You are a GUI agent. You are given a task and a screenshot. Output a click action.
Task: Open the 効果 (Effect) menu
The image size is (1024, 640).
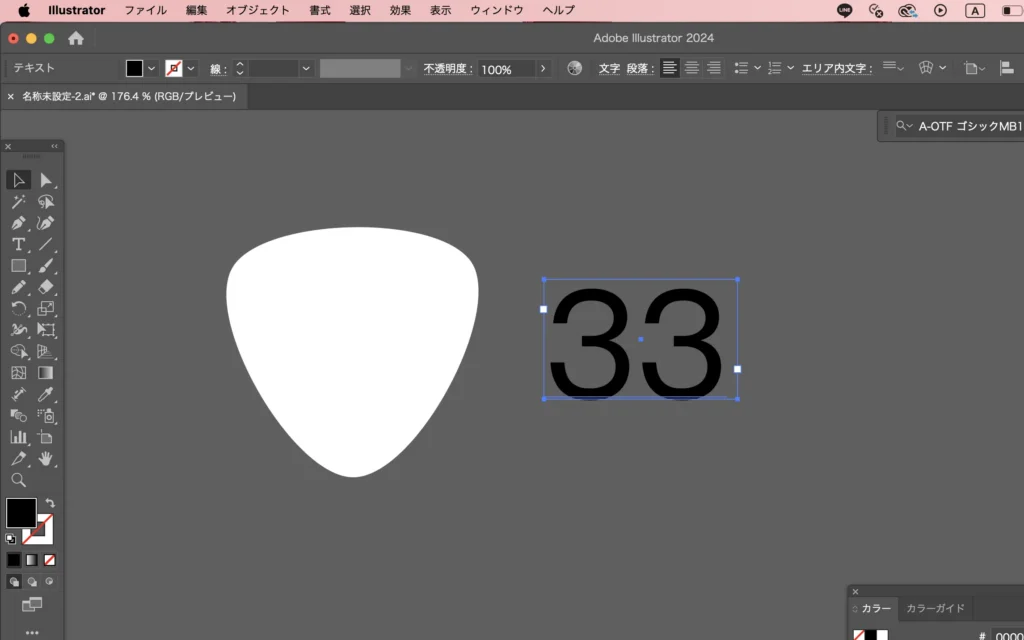pos(400,10)
